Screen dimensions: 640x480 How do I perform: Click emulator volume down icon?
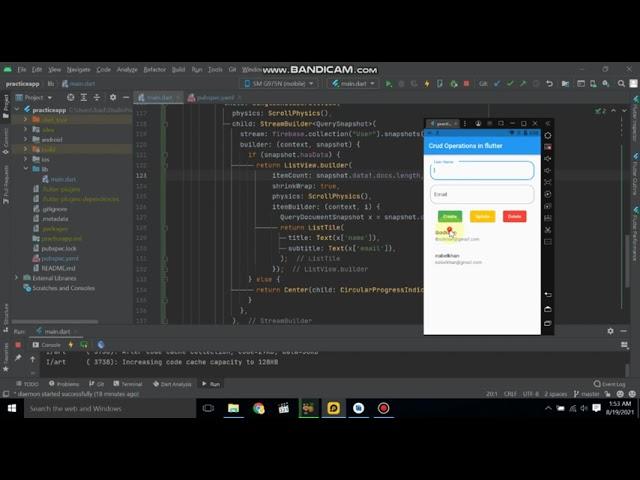pyautogui.click(x=548, y=170)
